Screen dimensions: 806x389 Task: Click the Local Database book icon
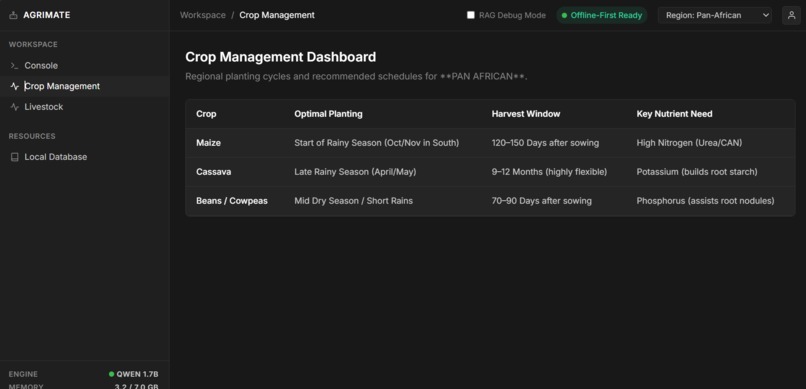[14, 157]
